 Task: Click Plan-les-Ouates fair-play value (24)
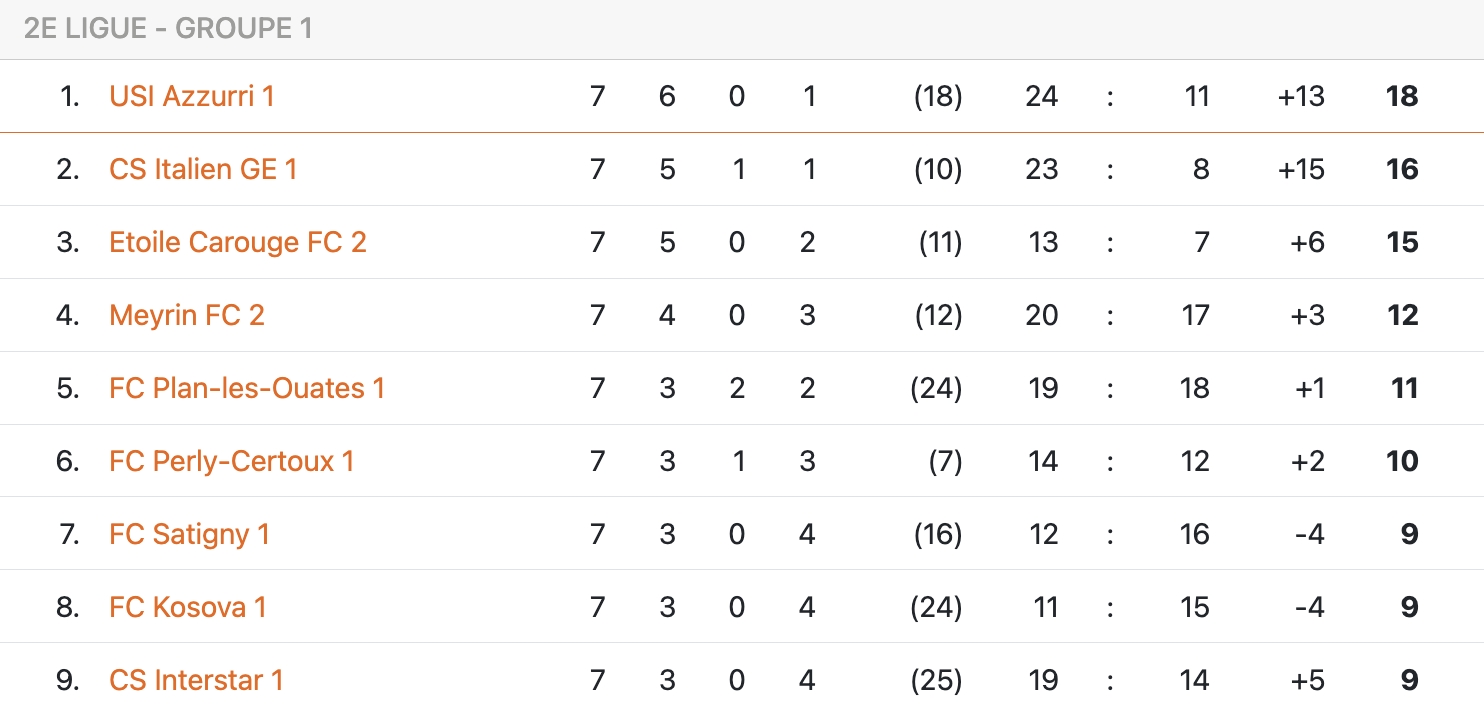[936, 388]
